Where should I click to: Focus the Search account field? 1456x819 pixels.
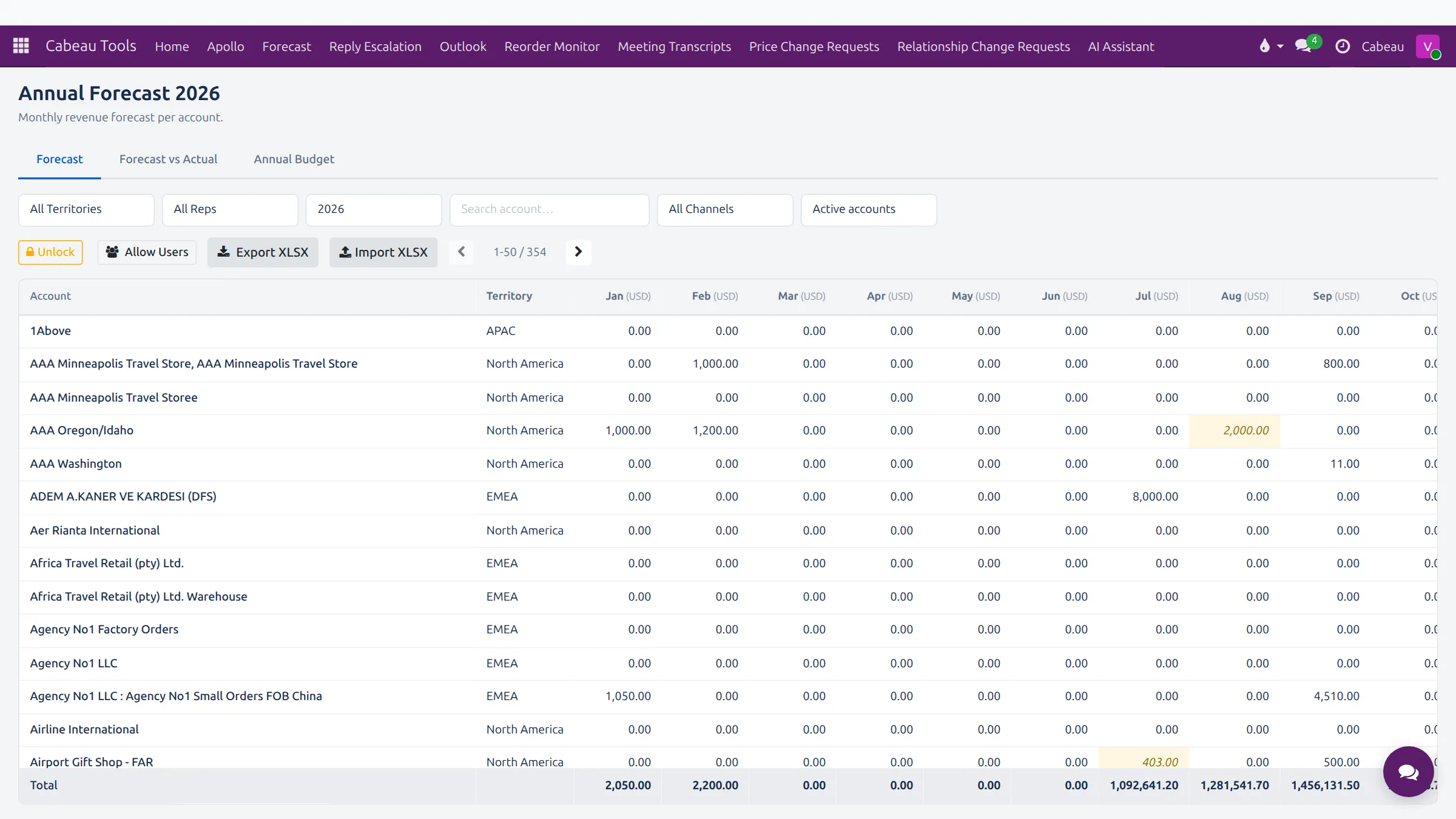549,209
